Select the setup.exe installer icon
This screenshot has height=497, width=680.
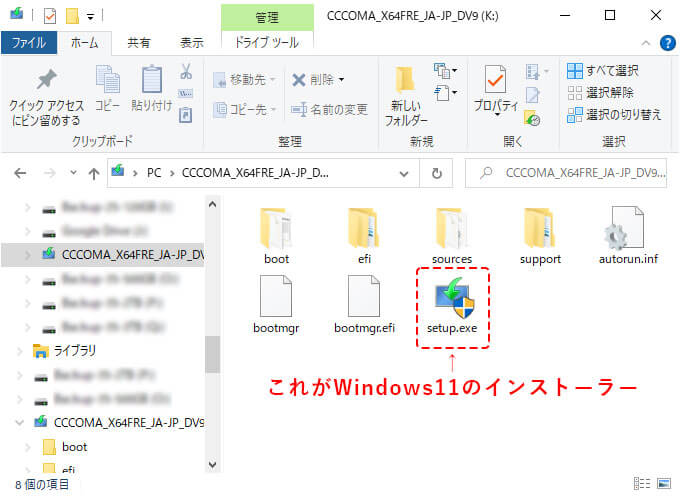click(x=454, y=298)
